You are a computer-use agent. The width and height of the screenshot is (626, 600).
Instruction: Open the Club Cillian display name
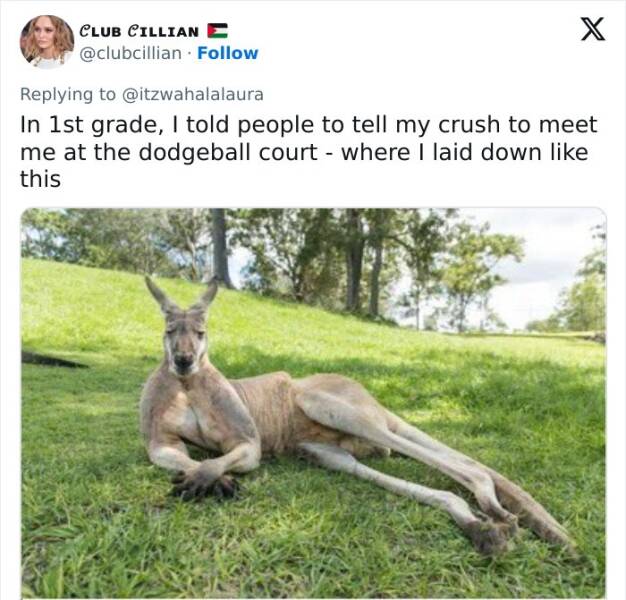pyautogui.click(x=139, y=31)
